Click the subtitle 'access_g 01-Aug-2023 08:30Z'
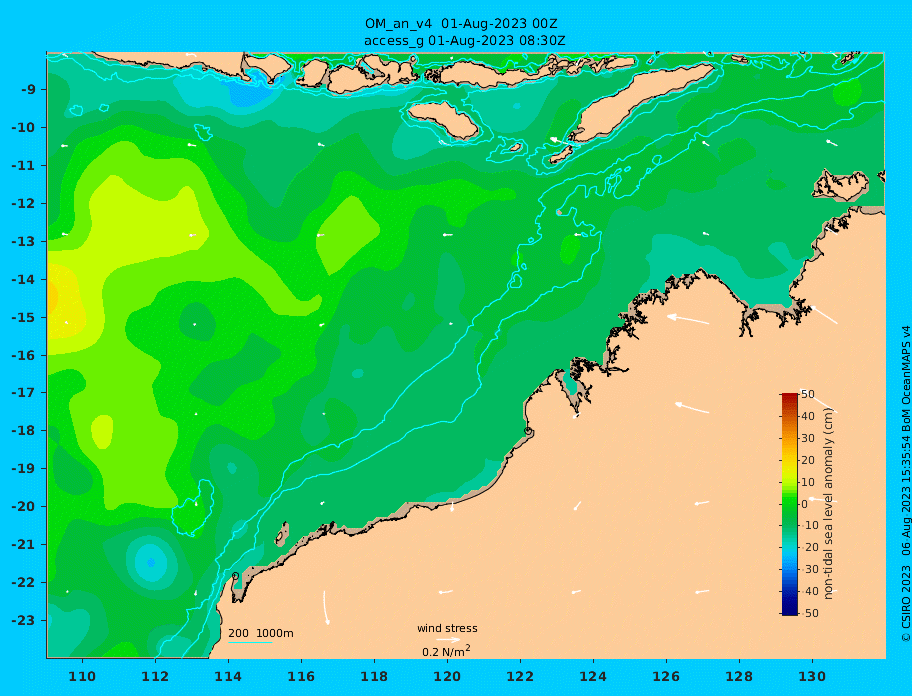Image resolution: width=912 pixels, height=696 pixels. tap(464, 41)
